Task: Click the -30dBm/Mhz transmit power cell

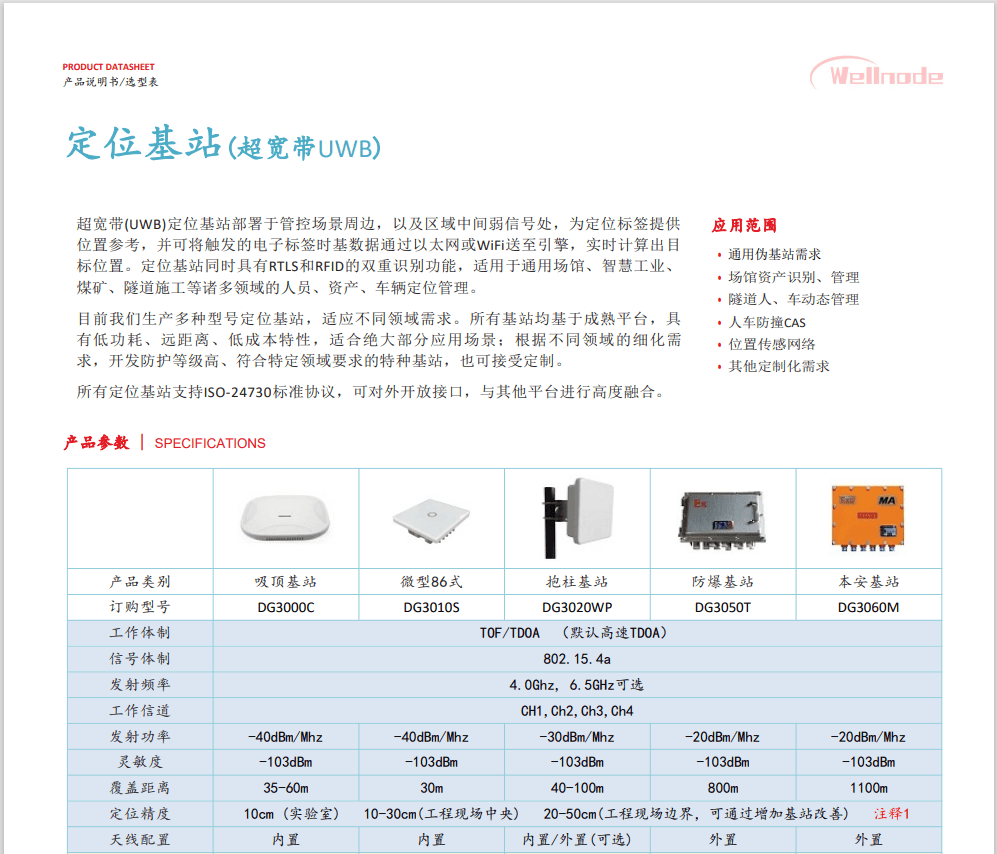Action: pyautogui.click(x=577, y=737)
